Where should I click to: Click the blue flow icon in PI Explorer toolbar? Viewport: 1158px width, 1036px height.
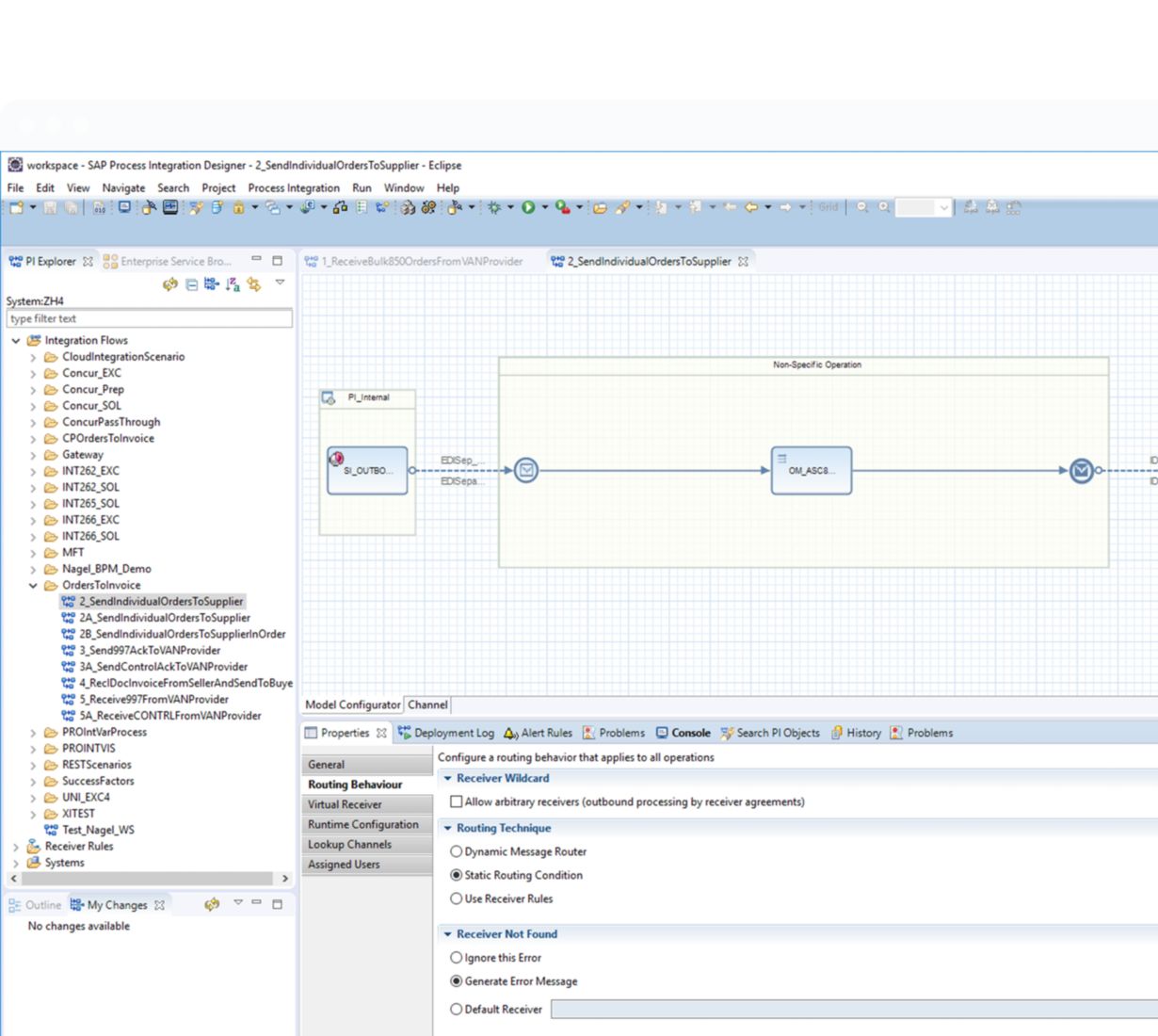tap(212, 283)
